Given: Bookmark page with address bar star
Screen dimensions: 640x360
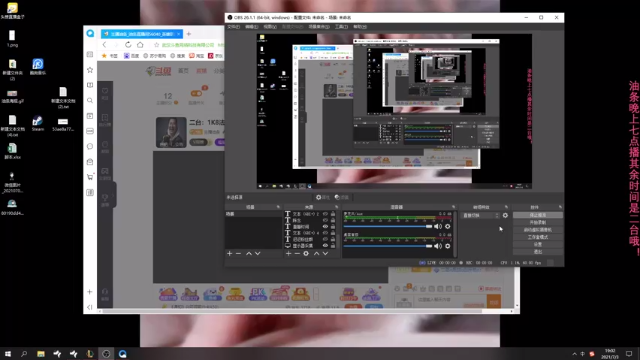Looking at the screenshot, I should point(156,44).
